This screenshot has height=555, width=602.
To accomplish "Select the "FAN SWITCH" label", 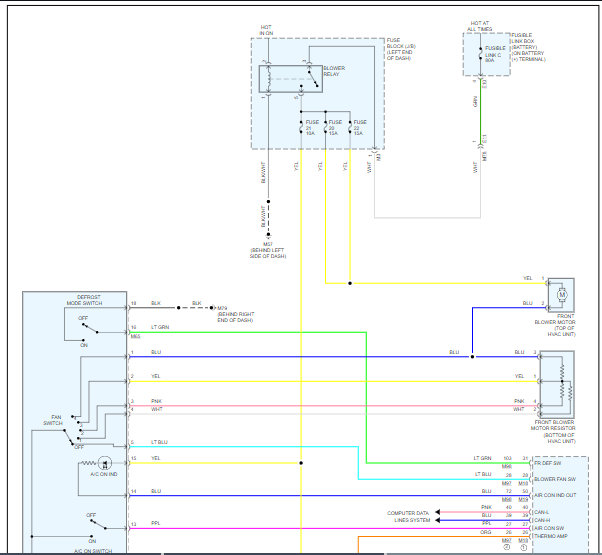I will (x=53, y=420).
